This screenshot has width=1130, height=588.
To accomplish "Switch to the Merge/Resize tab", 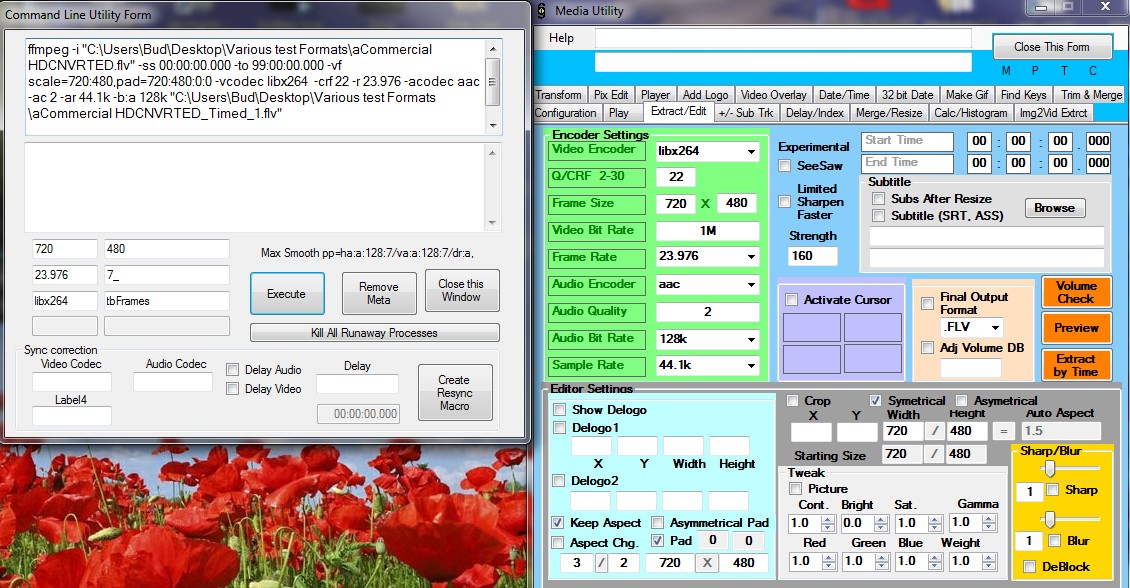I will (x=889, y=113).
